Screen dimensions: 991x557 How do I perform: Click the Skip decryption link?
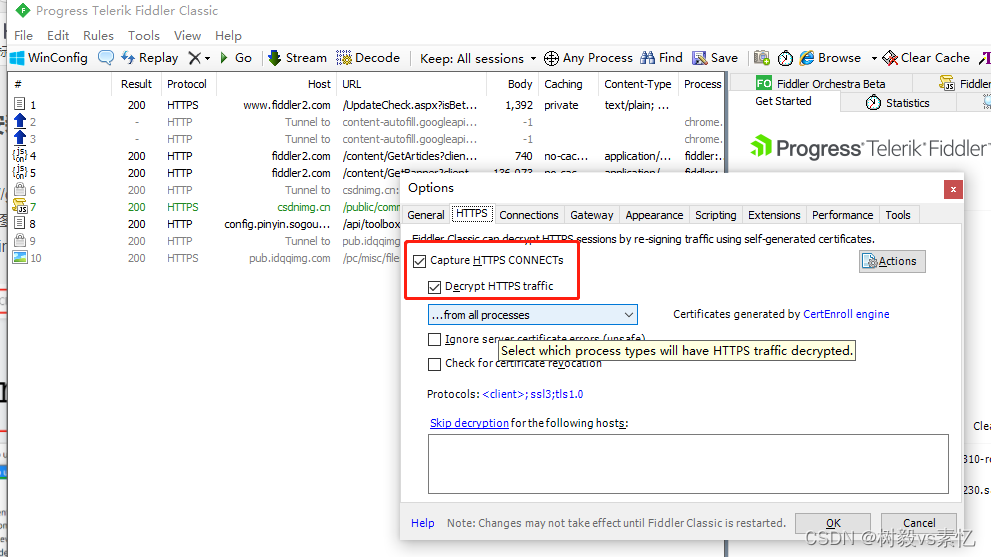(x=469, y=423)
